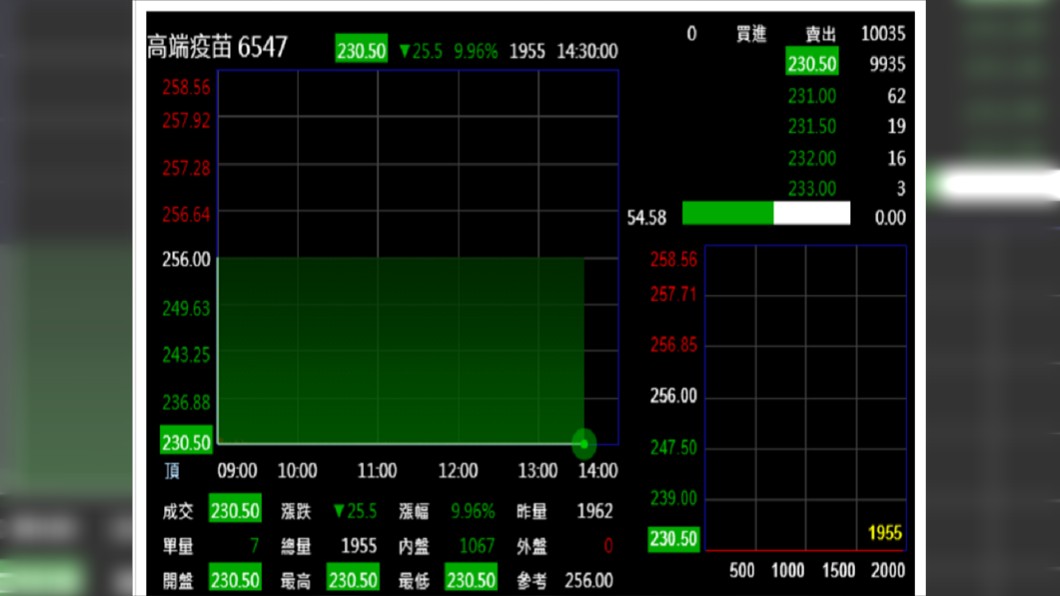Image resolution: width=1060 pixels, height=596 pixels.
Task: Select the 231.00 ask price row
Action: (812, 96)
